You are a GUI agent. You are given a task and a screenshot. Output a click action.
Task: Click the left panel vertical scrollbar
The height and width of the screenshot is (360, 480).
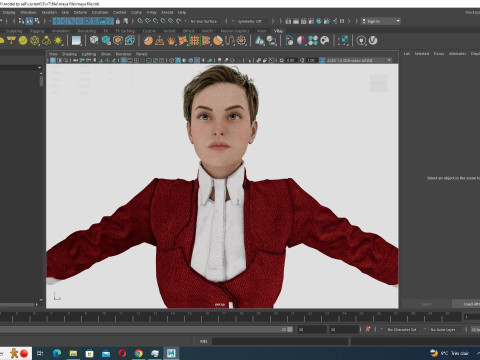click(41, 80)
